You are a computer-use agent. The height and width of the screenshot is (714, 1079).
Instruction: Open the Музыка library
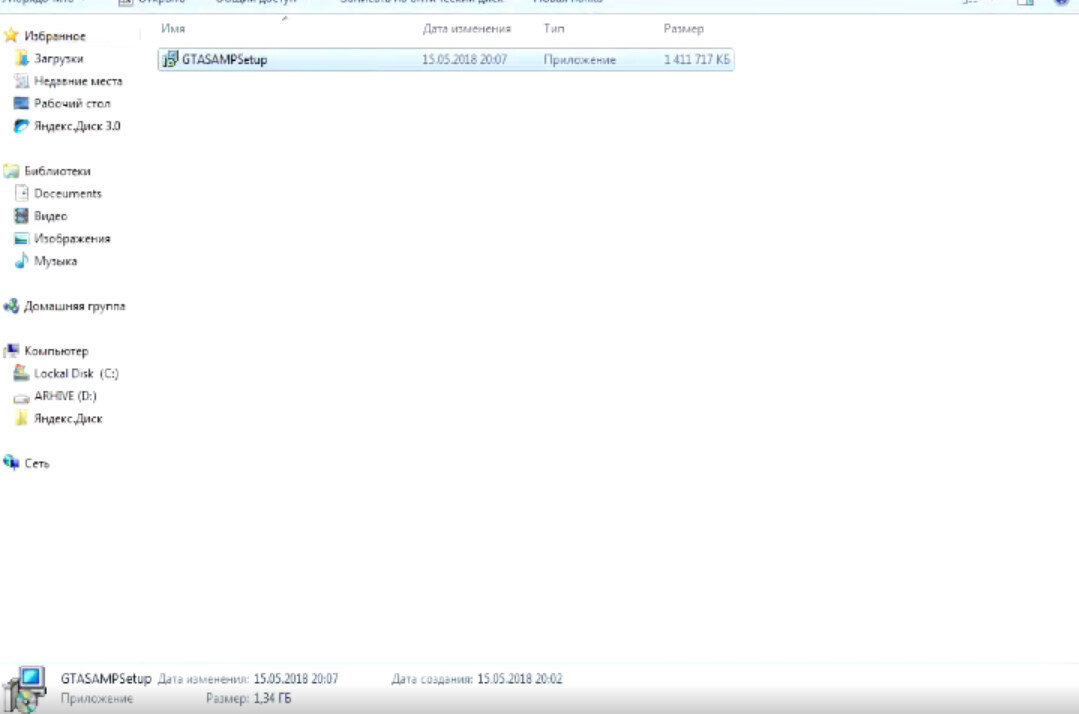tap(56, 261)
